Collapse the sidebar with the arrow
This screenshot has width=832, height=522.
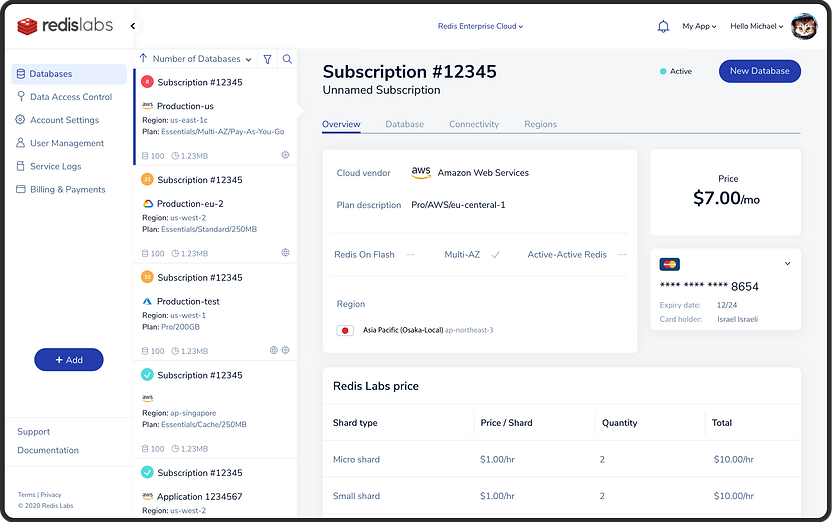[133, 25]
